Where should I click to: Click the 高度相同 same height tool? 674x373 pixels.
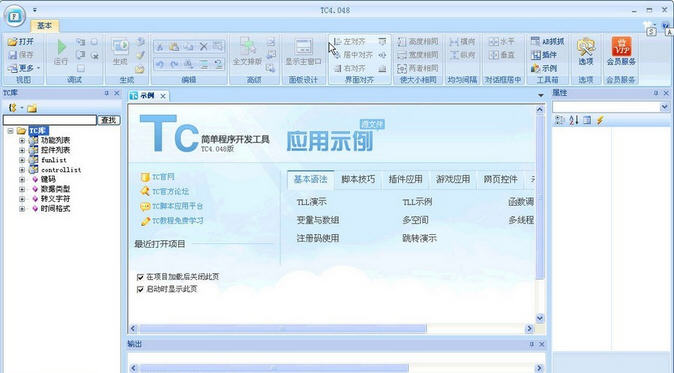(418, 41)
